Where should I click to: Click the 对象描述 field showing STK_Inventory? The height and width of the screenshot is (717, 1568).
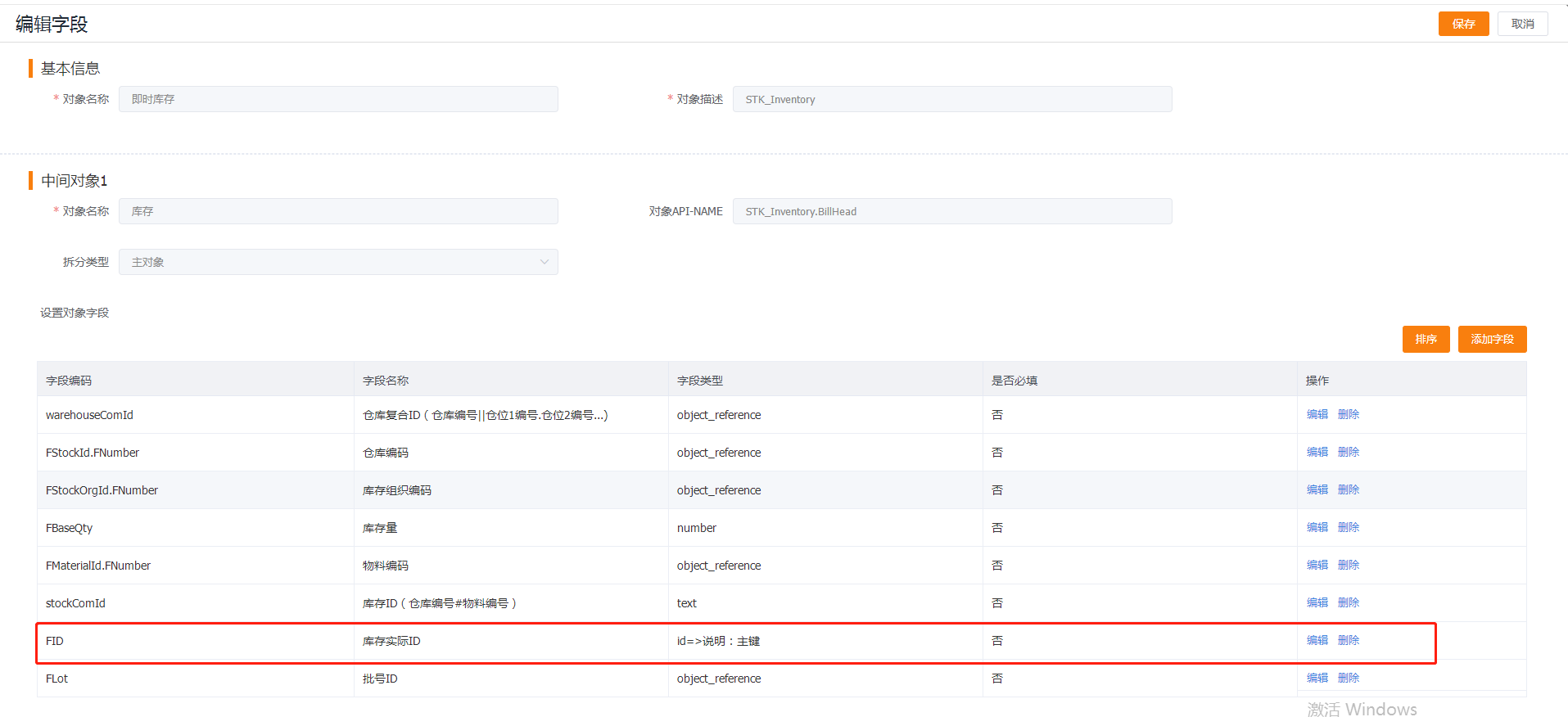952,99
